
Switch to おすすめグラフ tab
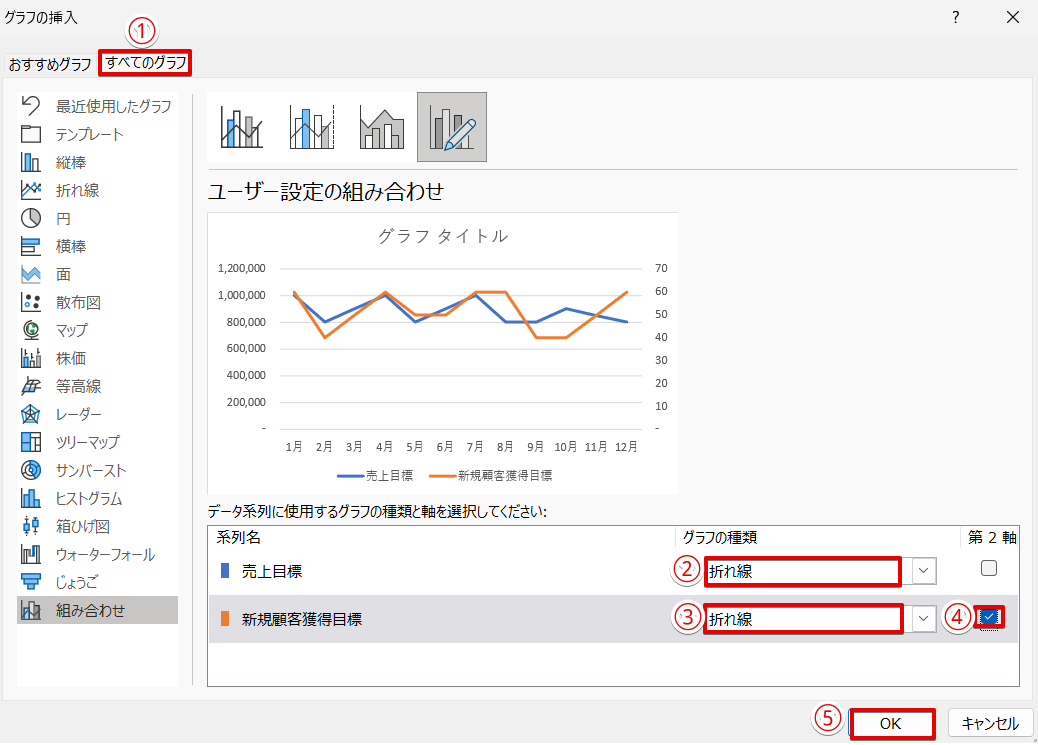pyautogui.click(x=49, y=64)
